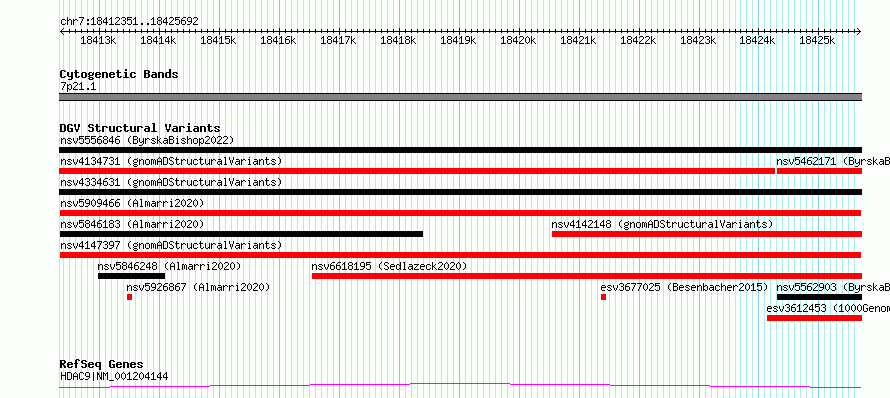Click the HDAC9 NM_001204144 gene label

(114, 376)
